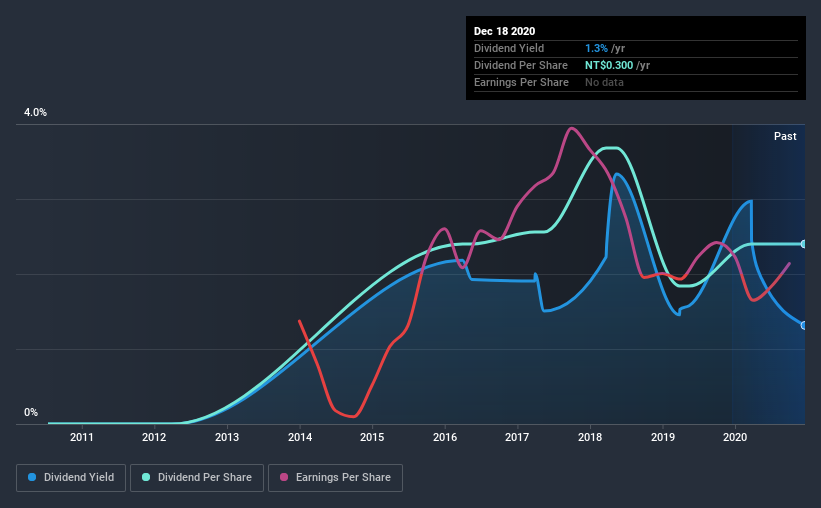The height and width of the screenshot is (508, 821).
Task: Select the Dividend Per Share end-point marker
Action: point(803,244)
